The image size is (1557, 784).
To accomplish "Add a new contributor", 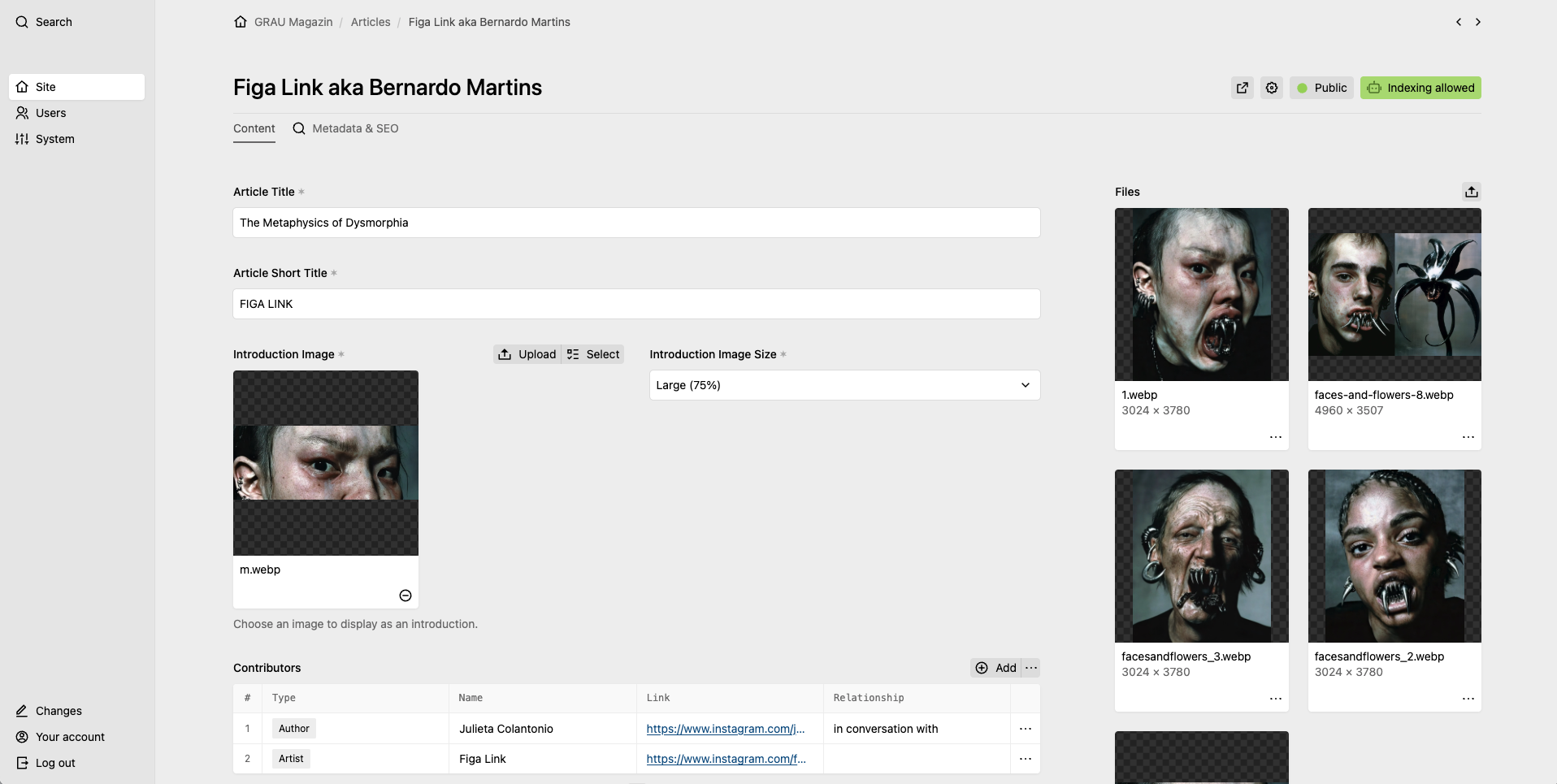I will pos(996,668).
